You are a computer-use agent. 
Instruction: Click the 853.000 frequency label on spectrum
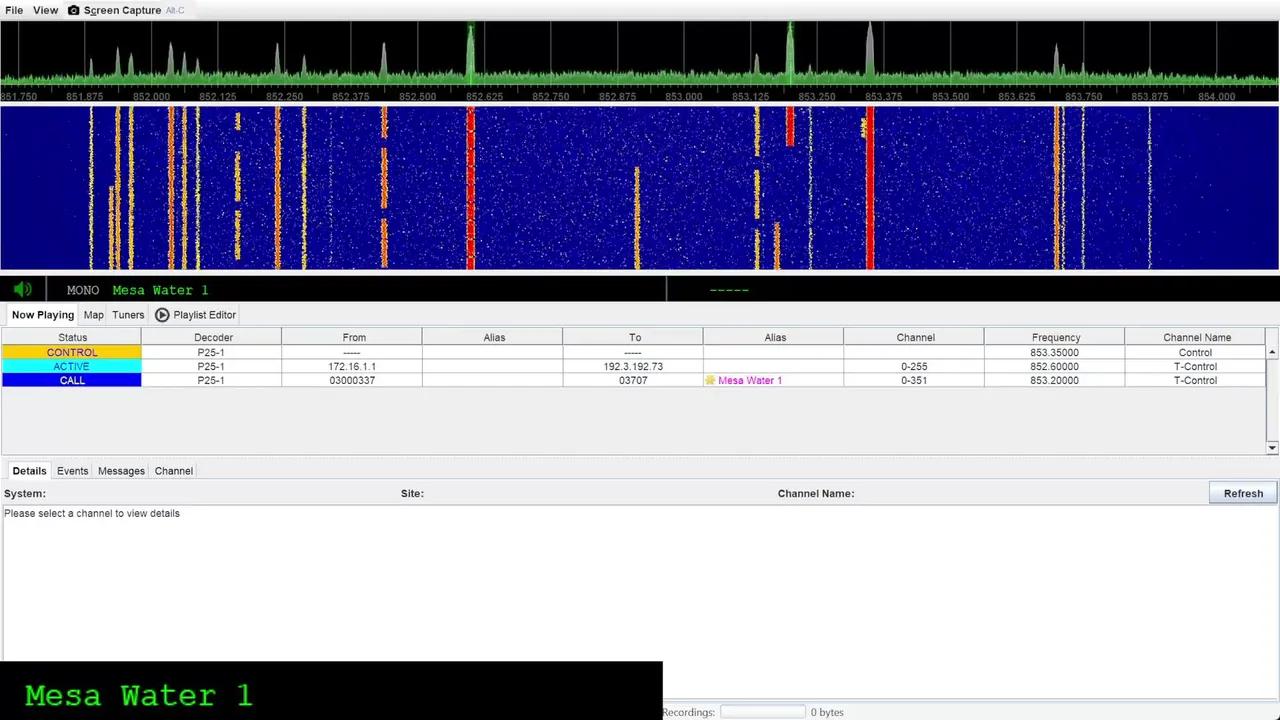point(683,97)
